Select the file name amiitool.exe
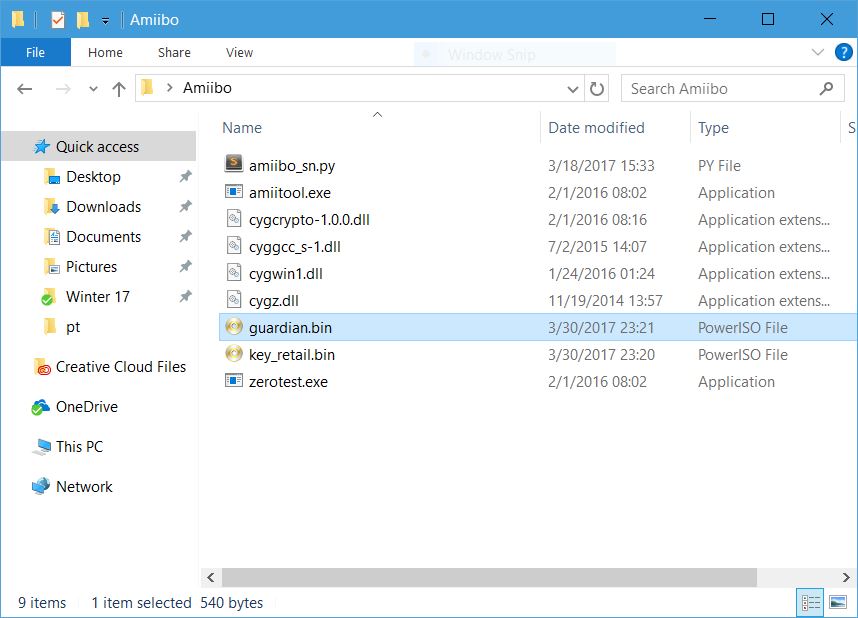 coord(289,193)
